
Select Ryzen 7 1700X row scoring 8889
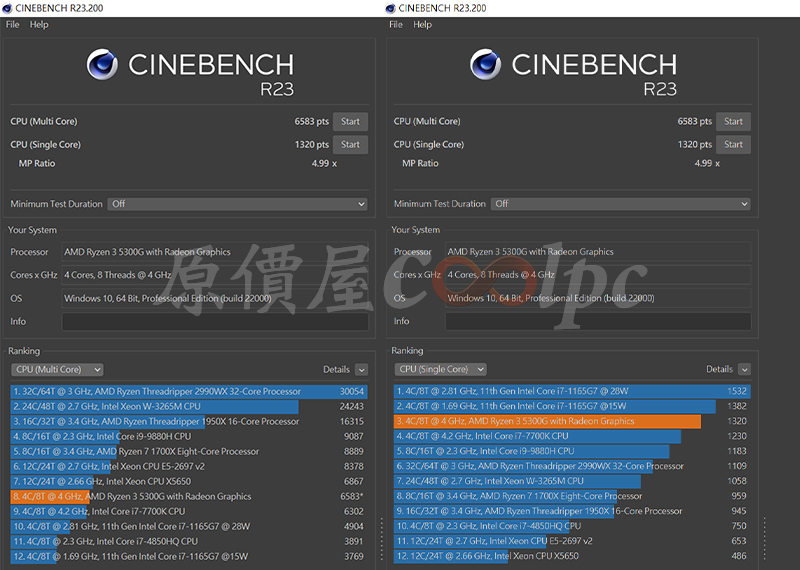coord(189,452)
